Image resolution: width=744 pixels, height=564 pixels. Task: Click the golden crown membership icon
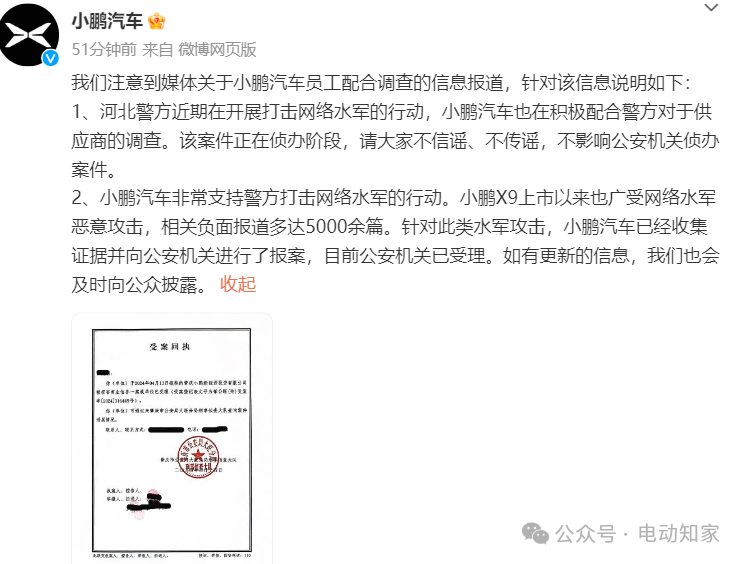pyautogui.click(x=156, y=21)
